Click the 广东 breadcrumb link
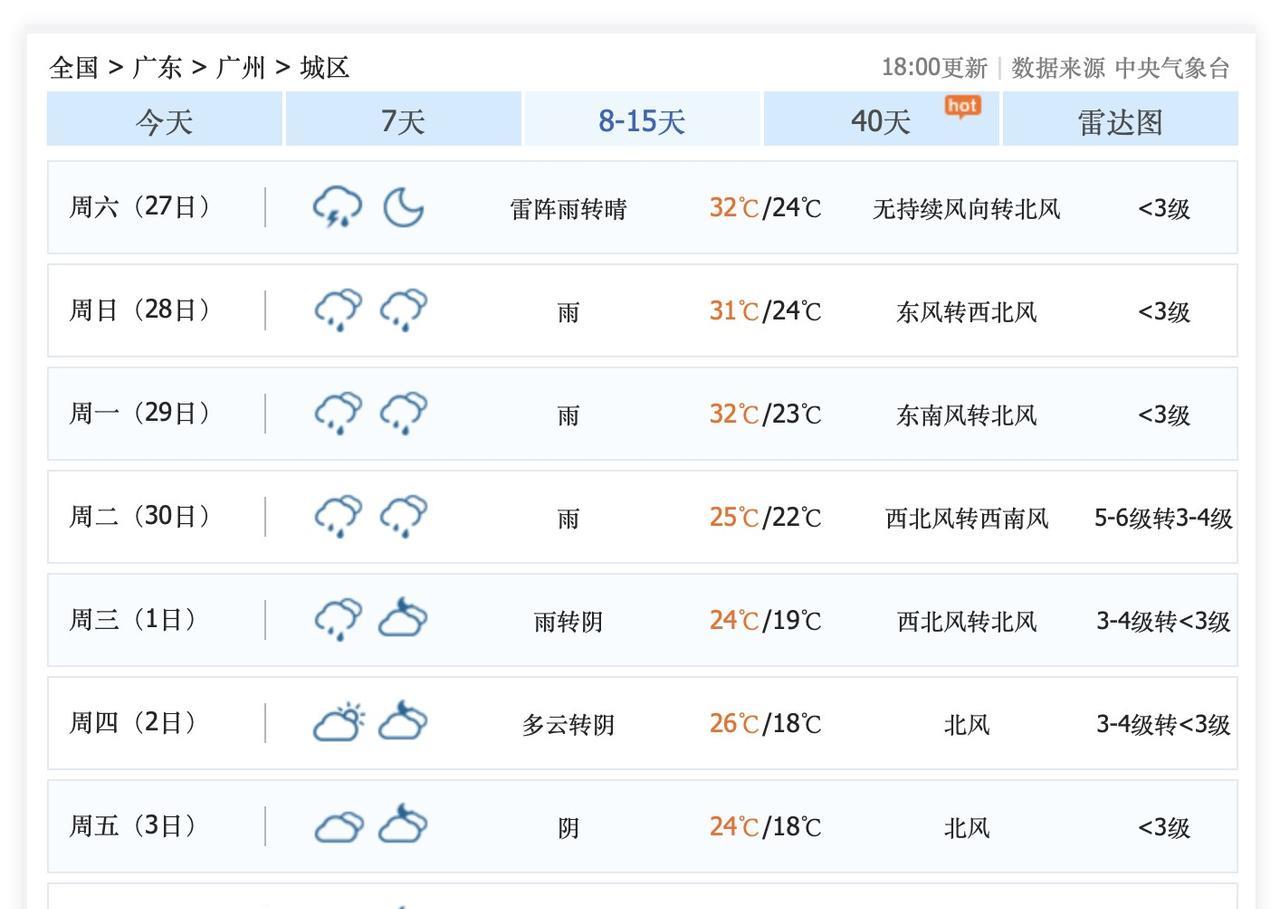This screenshot has width=1280, height=909. coord(158,68)
